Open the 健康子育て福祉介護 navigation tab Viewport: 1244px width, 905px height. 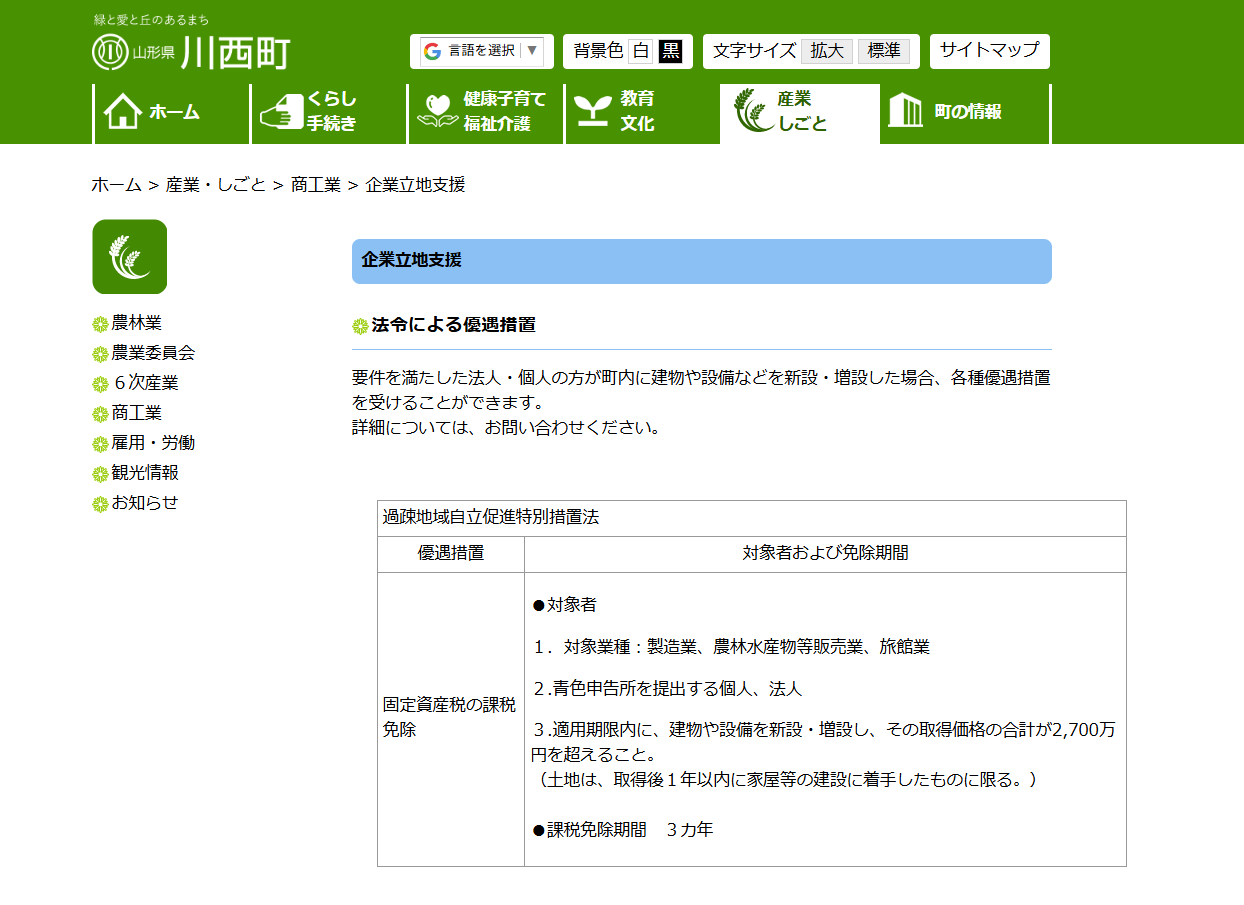coord(486,114)
